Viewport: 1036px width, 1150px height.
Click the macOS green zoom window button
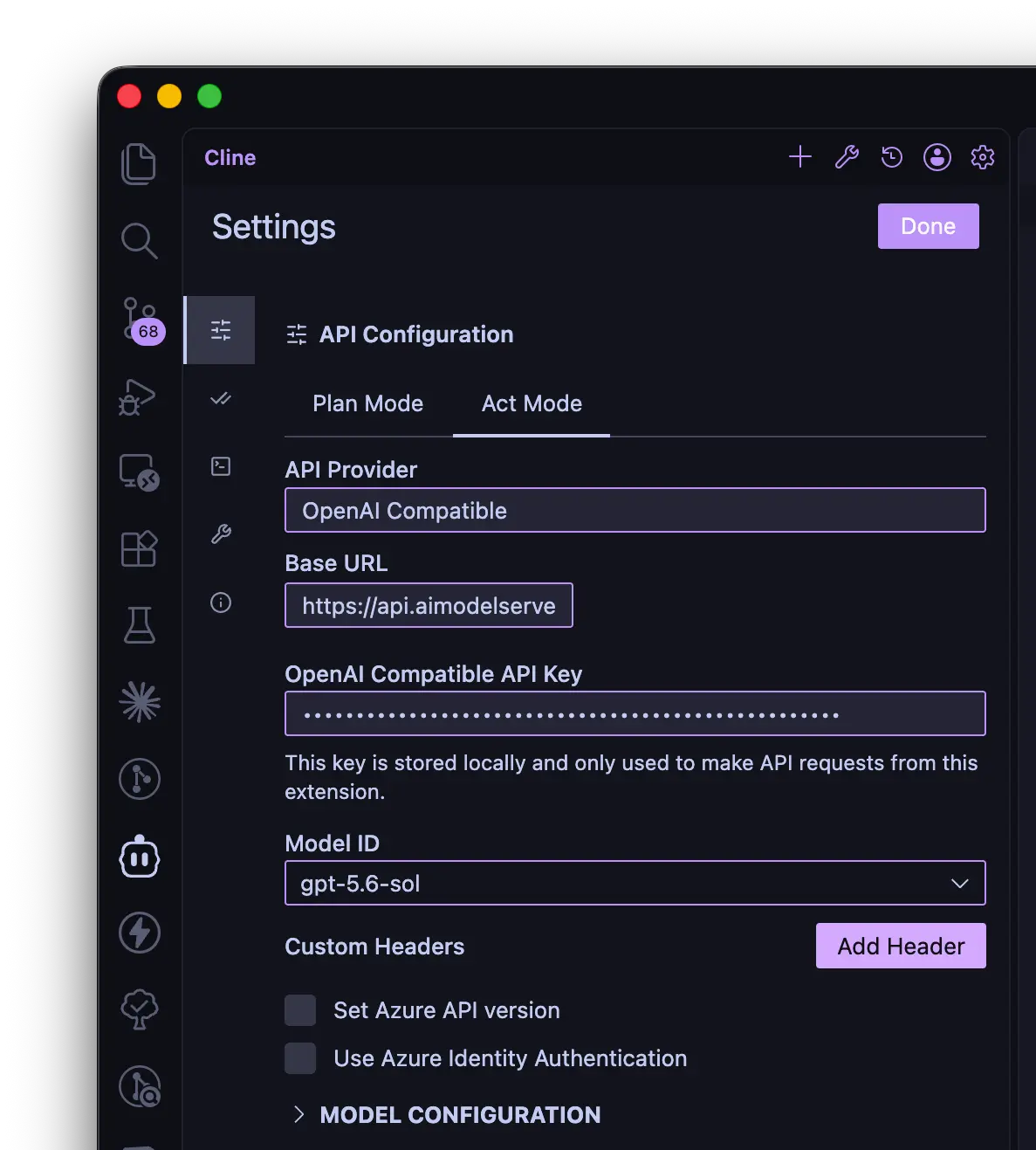pyautogui.click(x=209, y=96)
